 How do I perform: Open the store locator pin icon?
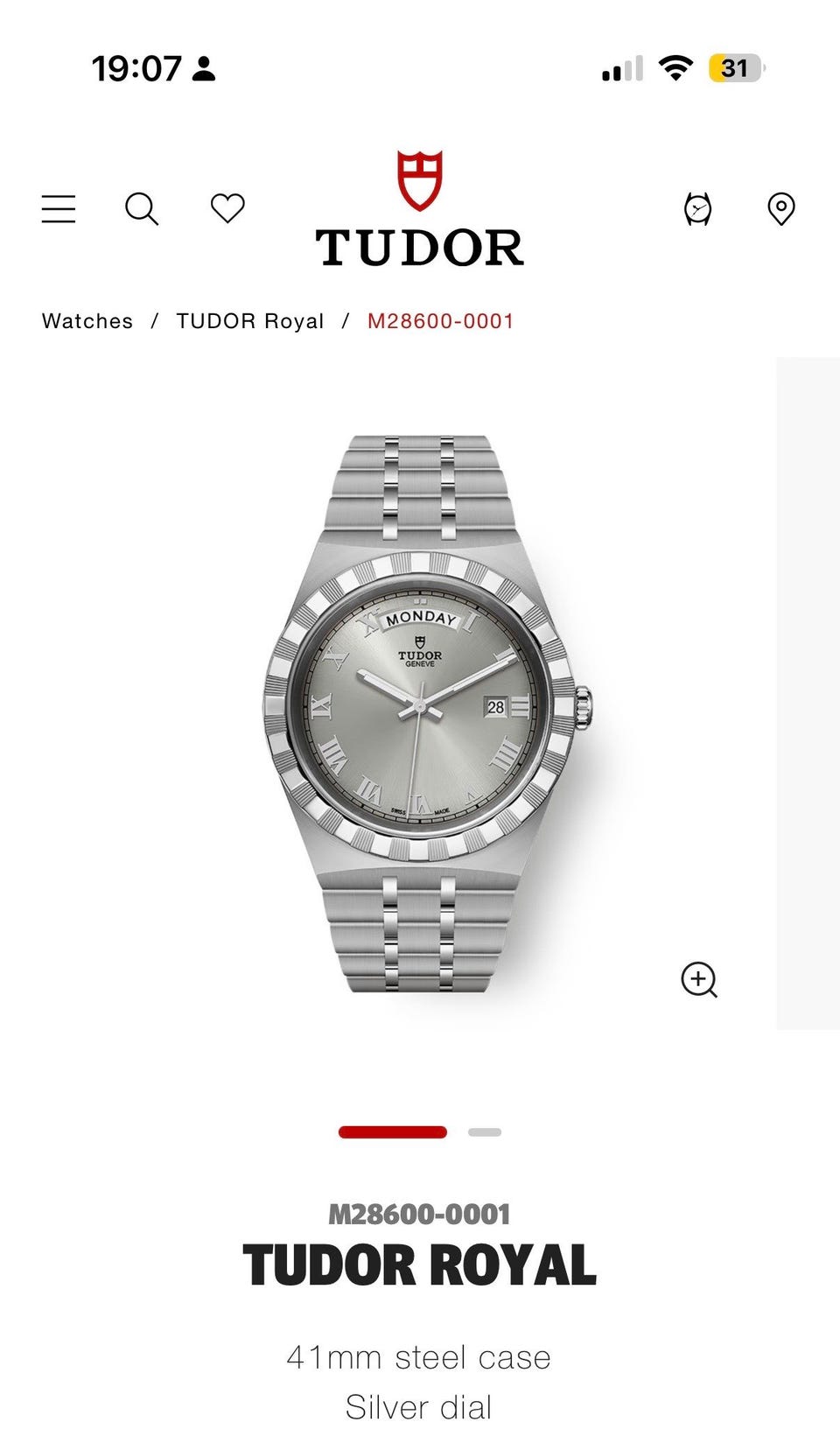[780, 209]
